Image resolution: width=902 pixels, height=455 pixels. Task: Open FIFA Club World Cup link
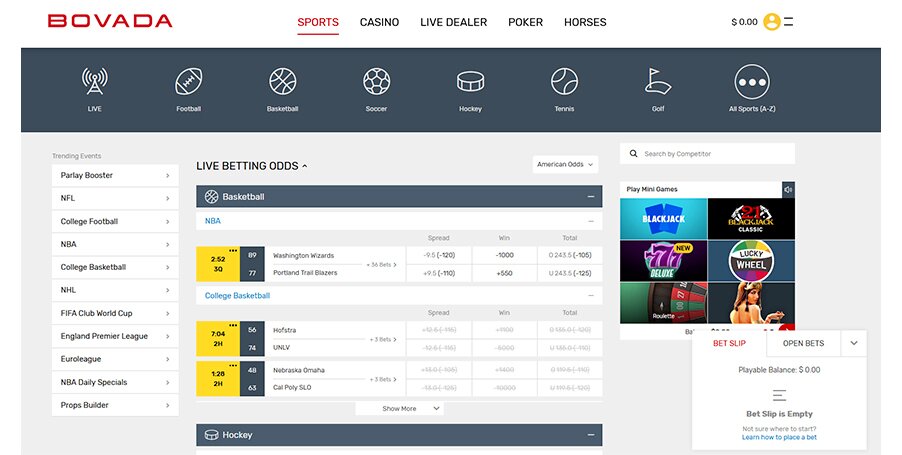click(115, 313)
